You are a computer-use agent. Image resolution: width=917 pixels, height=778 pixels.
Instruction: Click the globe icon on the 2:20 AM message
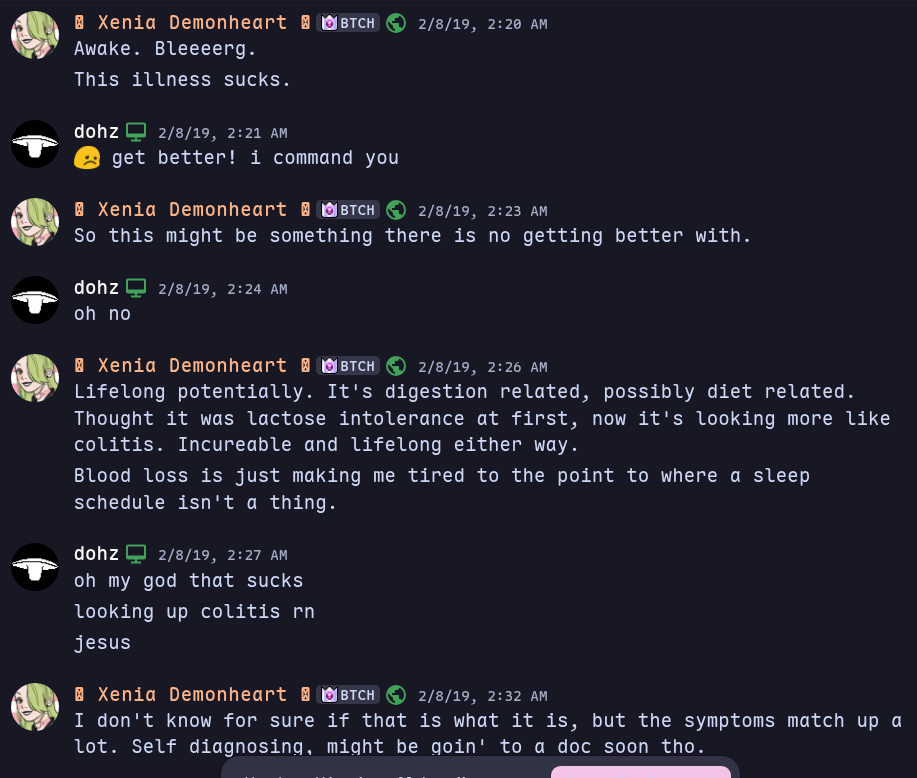click(x=396, y=23)
